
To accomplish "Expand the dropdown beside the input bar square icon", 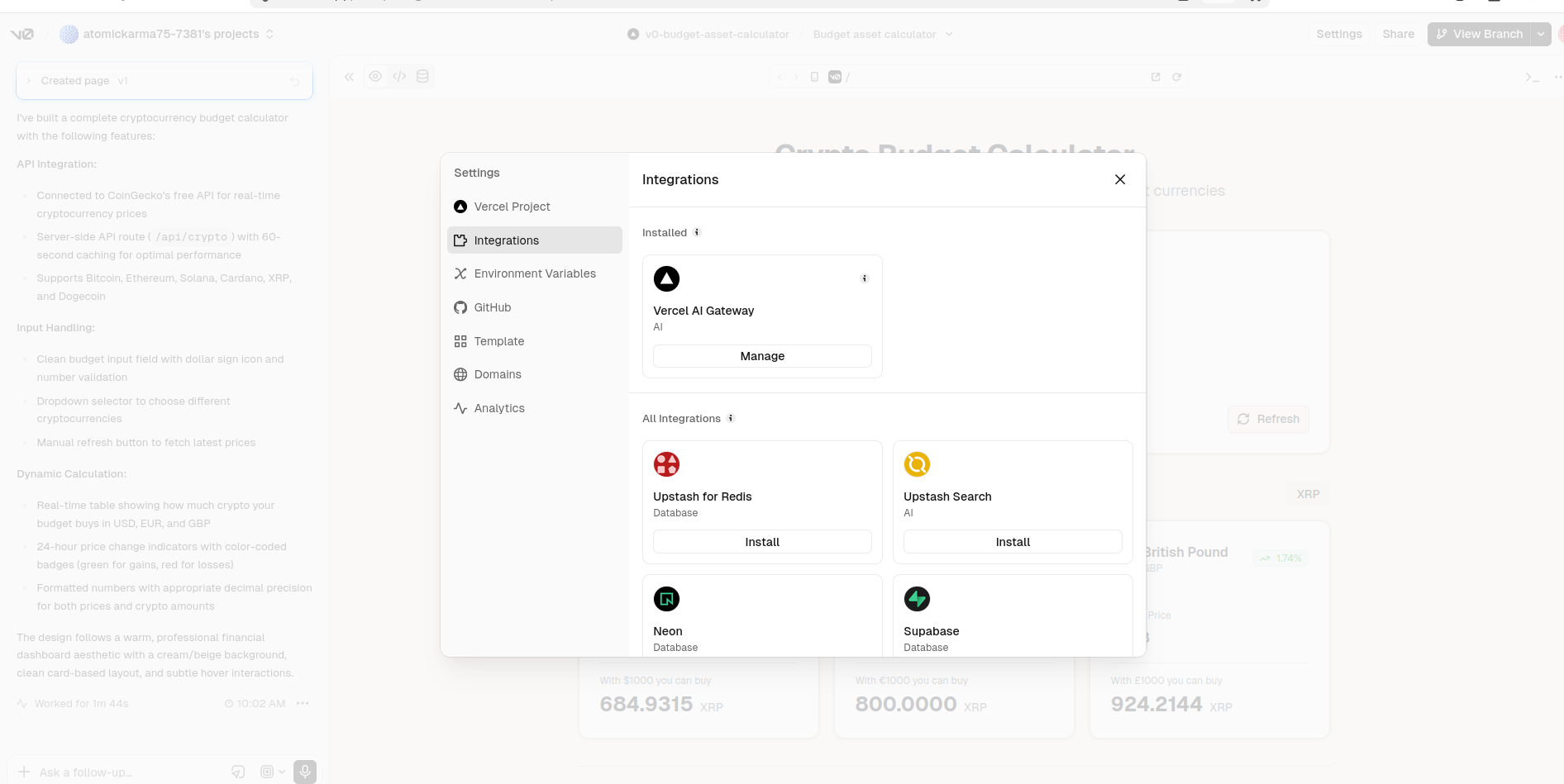I will tap(282, 772).
